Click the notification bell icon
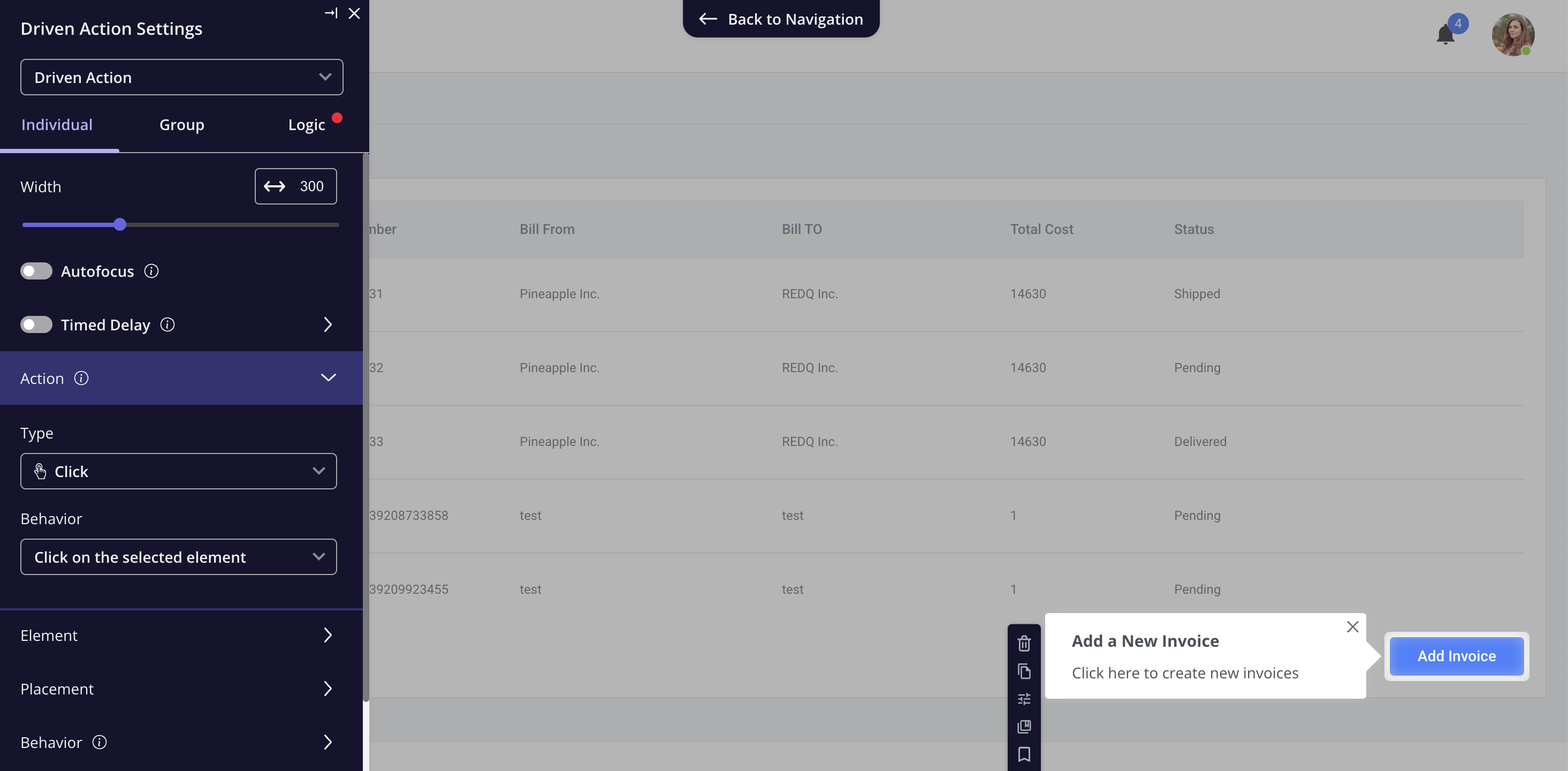The height and width of the screenshot is (771, 1568). pyautogui.click(x=1445, y=34)
